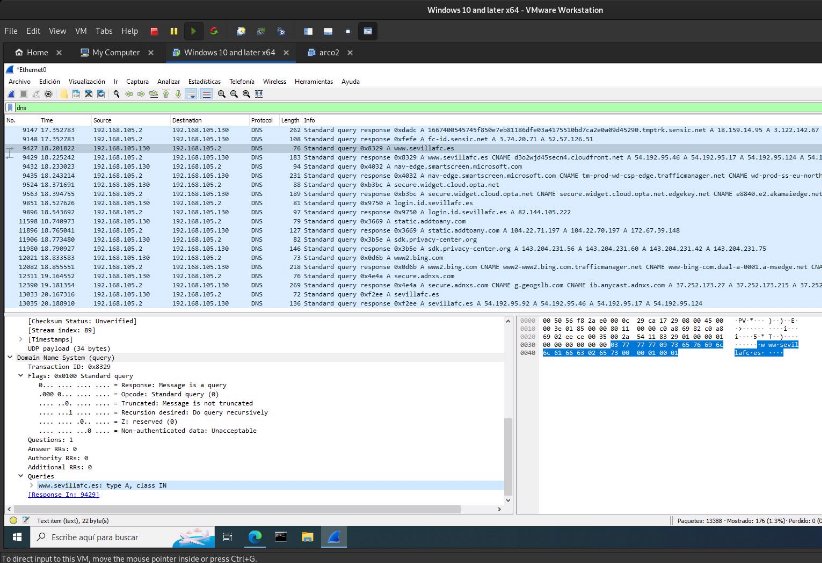The image size is (822, 563).
Task: Restart the current capture
Action: pyautogui.click(x=36, y=94)
